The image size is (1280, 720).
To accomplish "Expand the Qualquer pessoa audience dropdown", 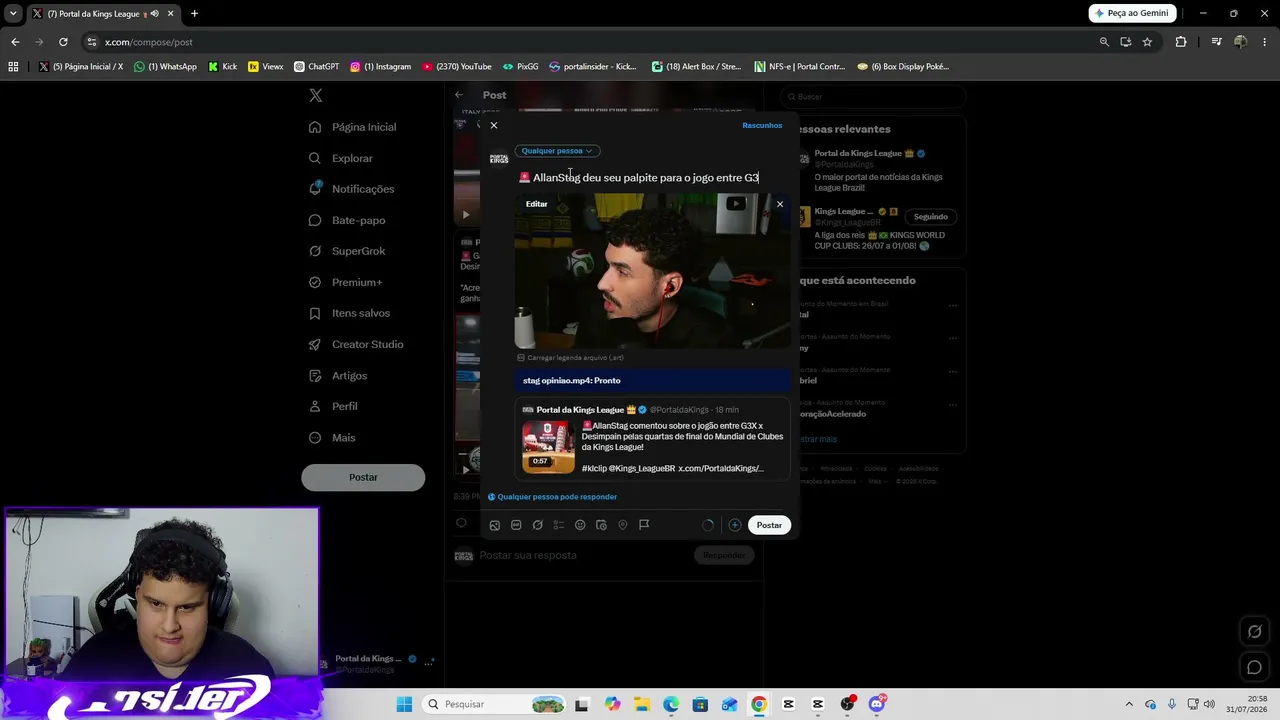I will [557, 151].
